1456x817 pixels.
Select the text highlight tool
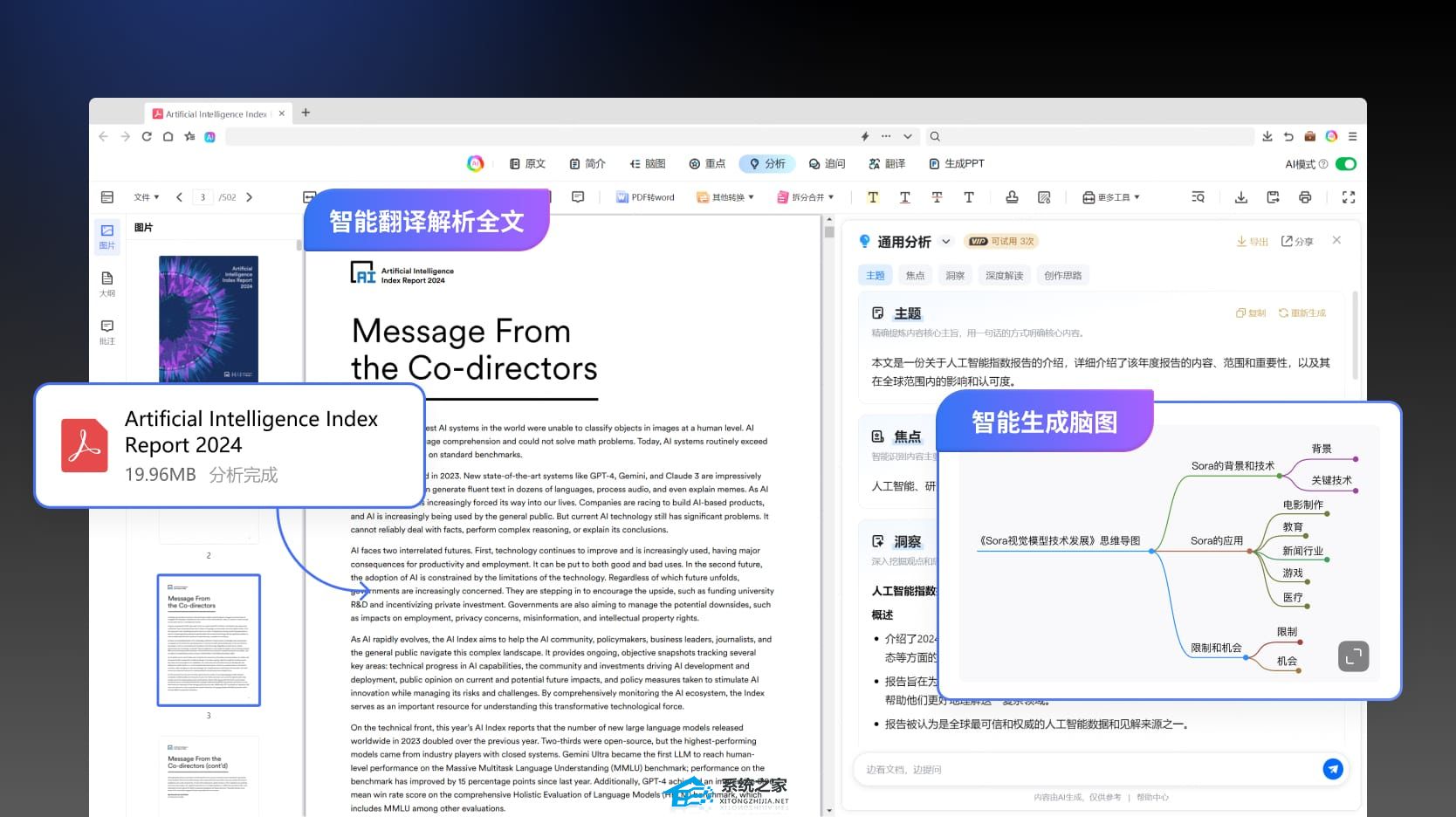pos(873,197)
